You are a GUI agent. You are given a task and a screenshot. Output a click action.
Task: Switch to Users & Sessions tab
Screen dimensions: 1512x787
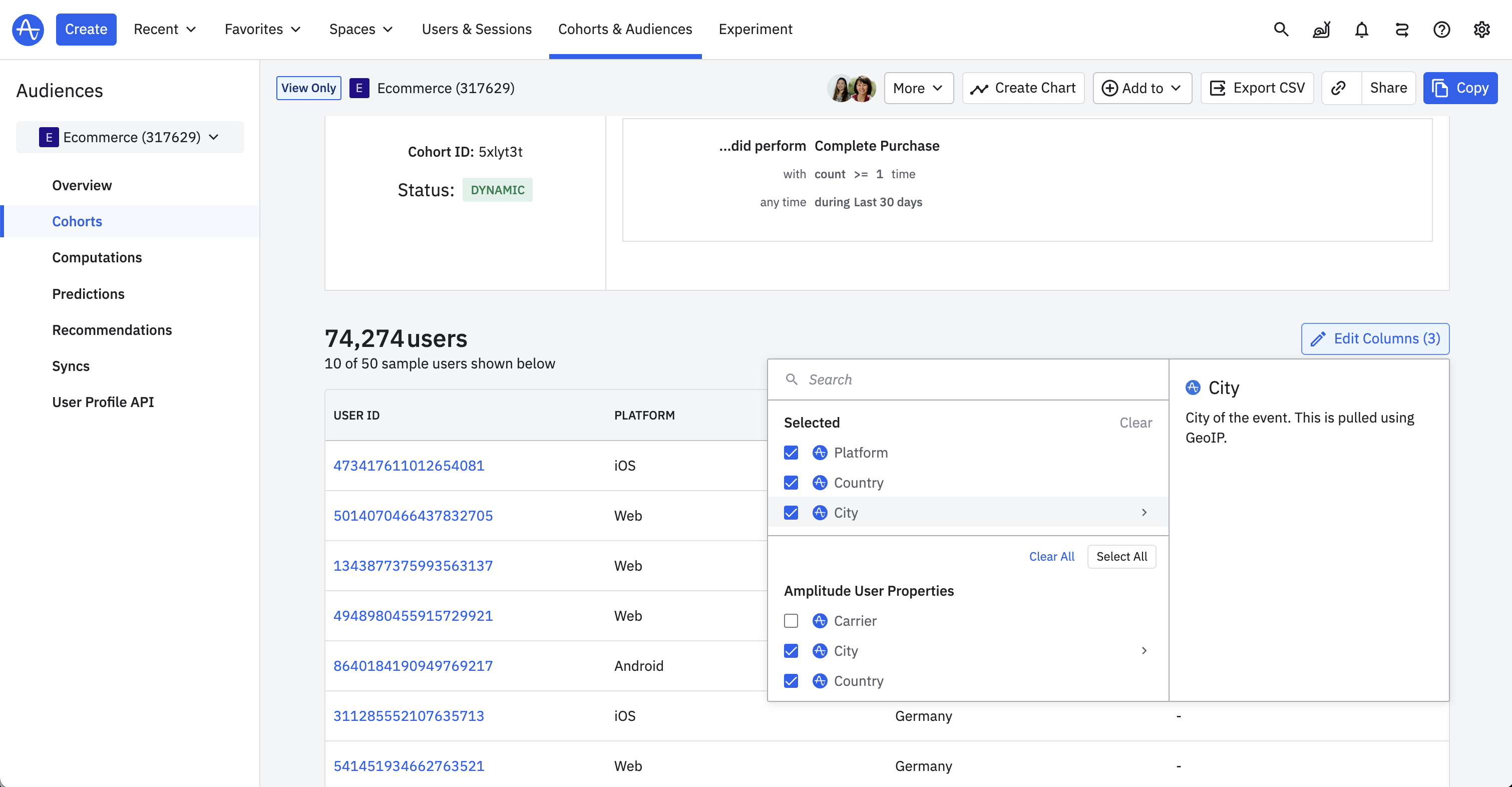click(x=477, y=30)
